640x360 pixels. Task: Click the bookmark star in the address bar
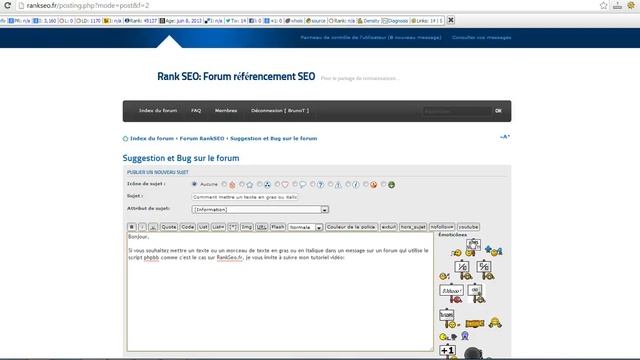pyautogui.click(x=604, y=6)
